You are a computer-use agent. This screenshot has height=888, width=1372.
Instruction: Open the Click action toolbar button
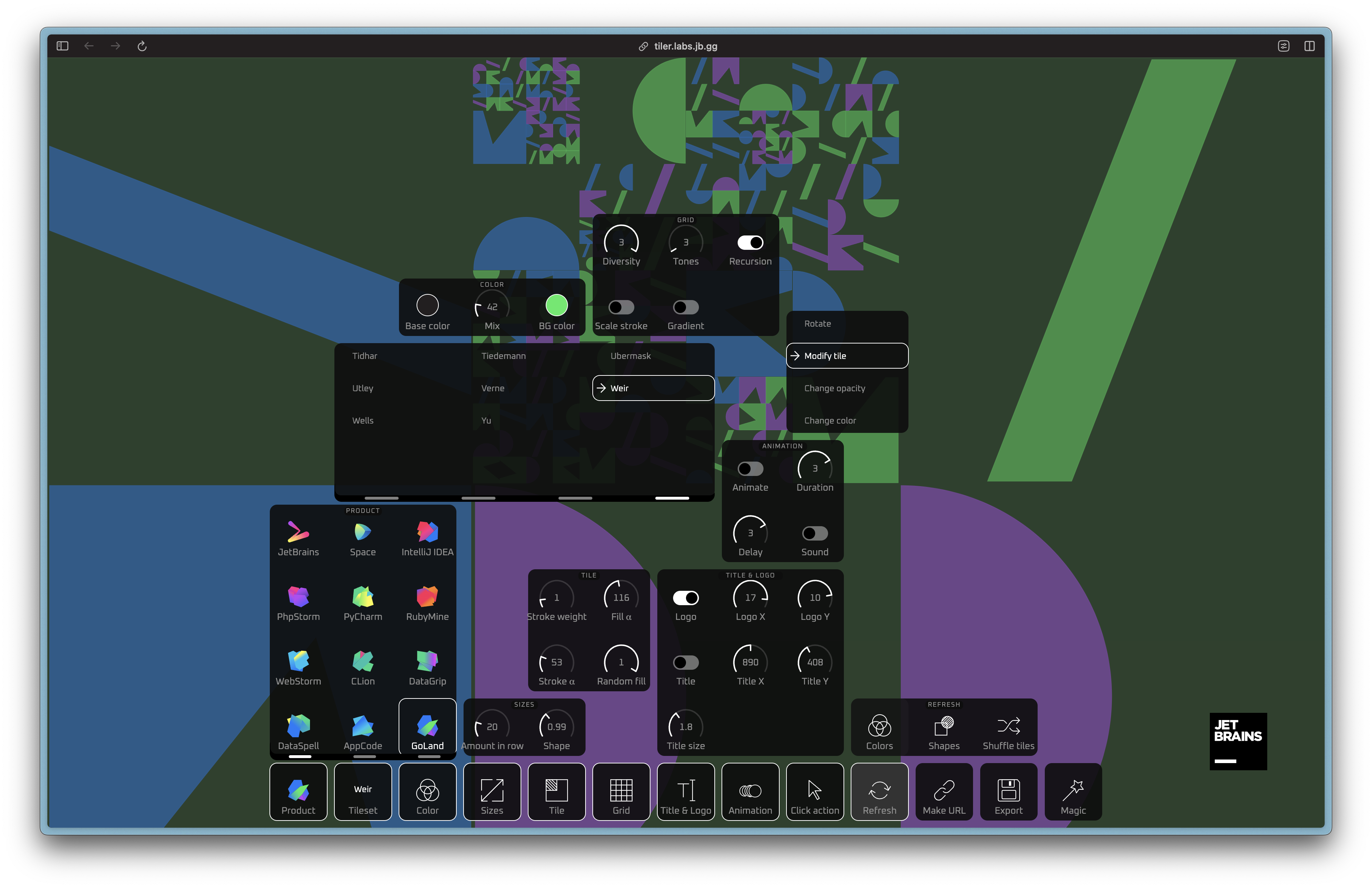[x=815, y=792]
